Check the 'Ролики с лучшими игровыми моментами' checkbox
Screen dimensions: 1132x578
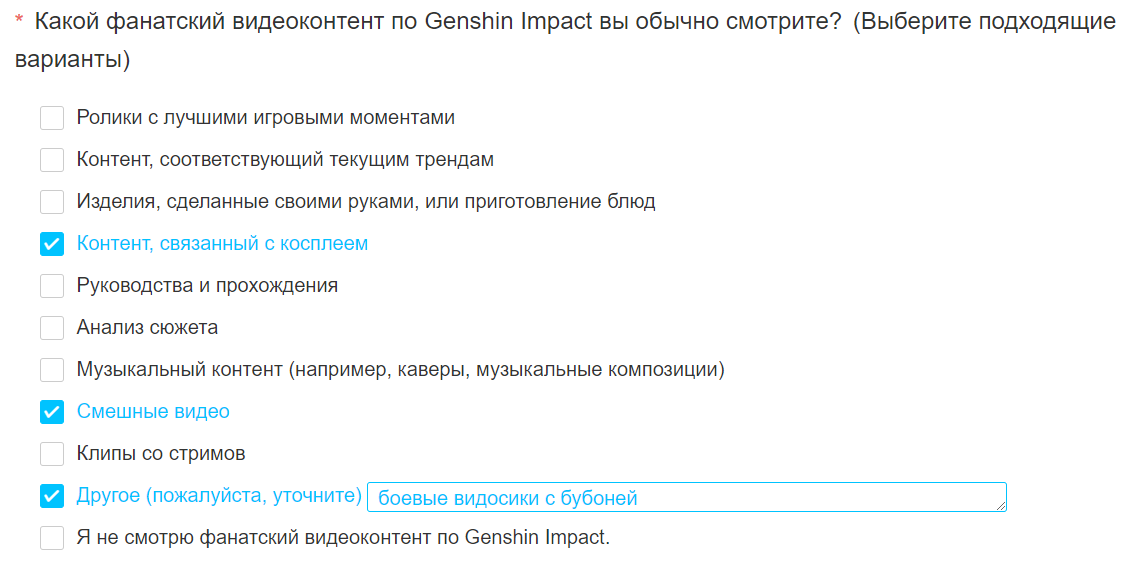pyautogui.click(x=52, y=118)
